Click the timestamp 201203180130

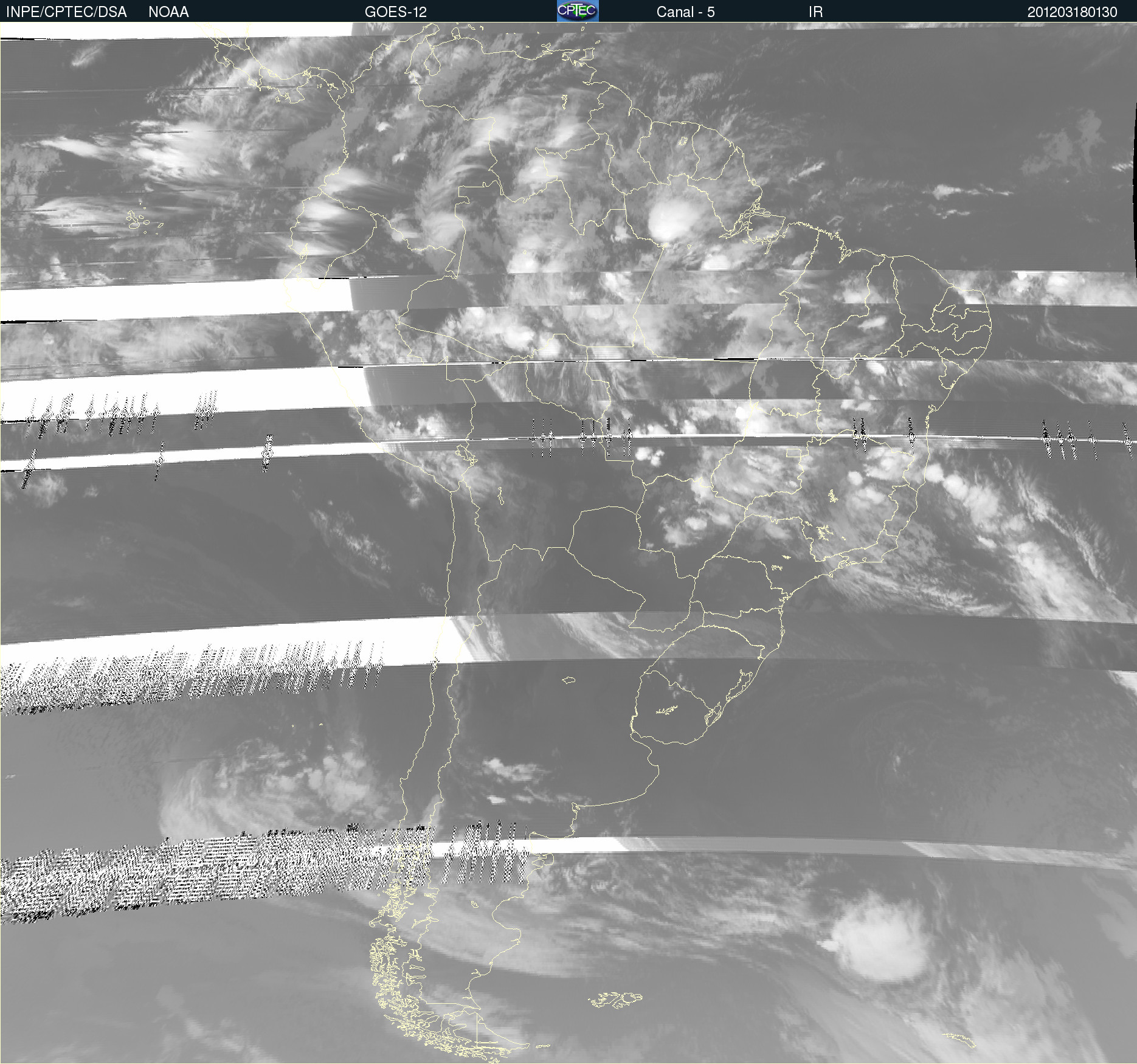pyautogui.click(x=1072, y=12)
